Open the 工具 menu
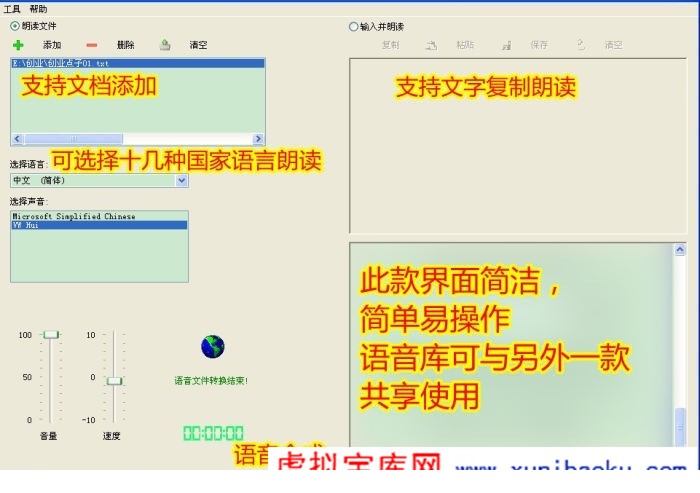 coord(12,9)
